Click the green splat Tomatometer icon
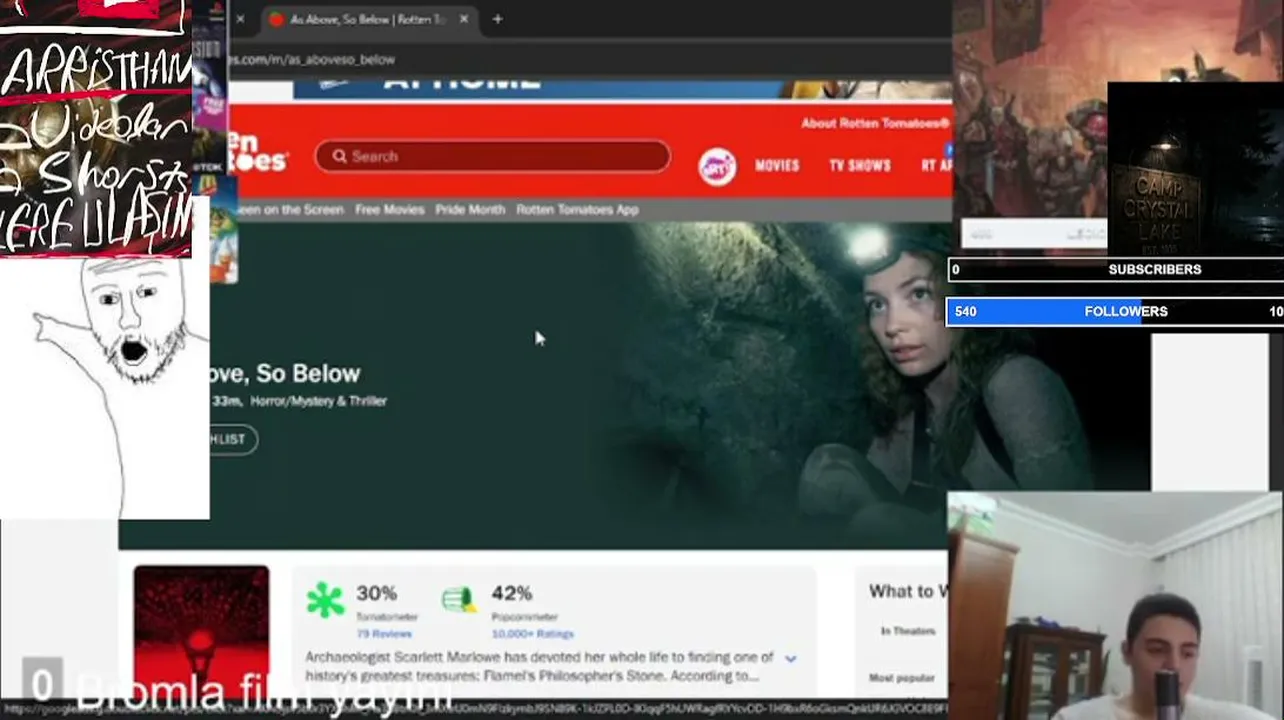 pos(324,600)
